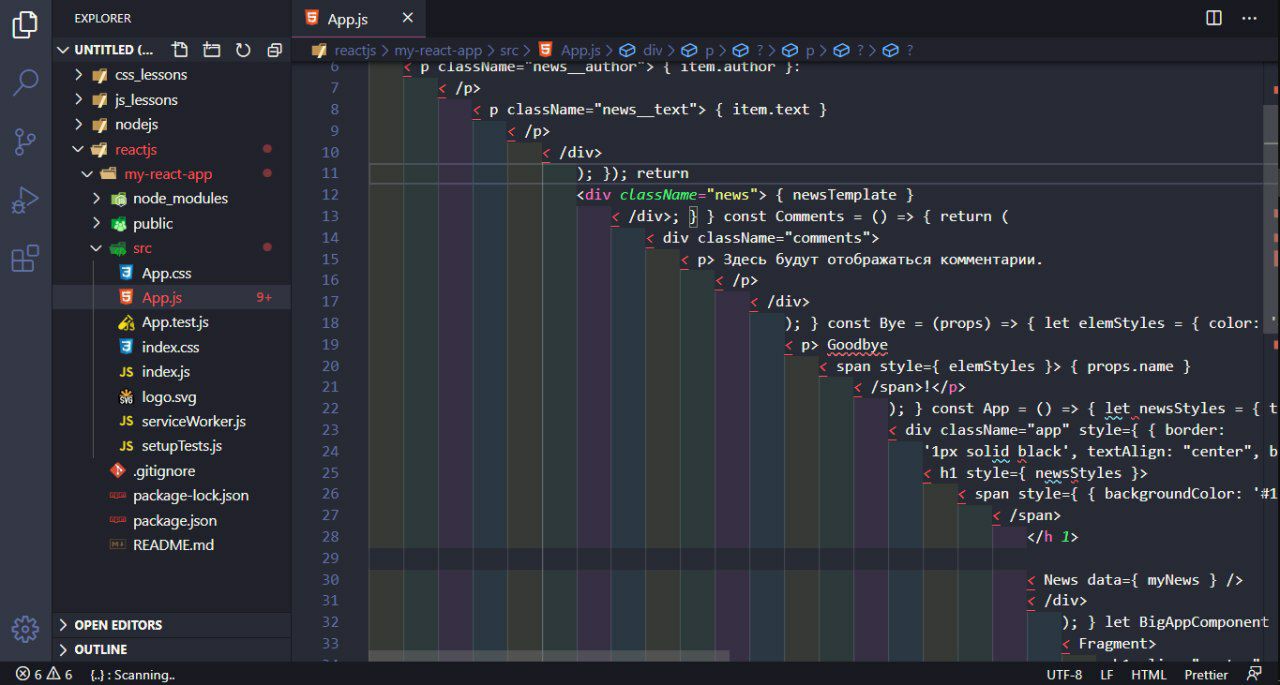Click the New Folder icon in Explorer
The width and height of the screenshot is (1280, 685).
pos(211,49)
